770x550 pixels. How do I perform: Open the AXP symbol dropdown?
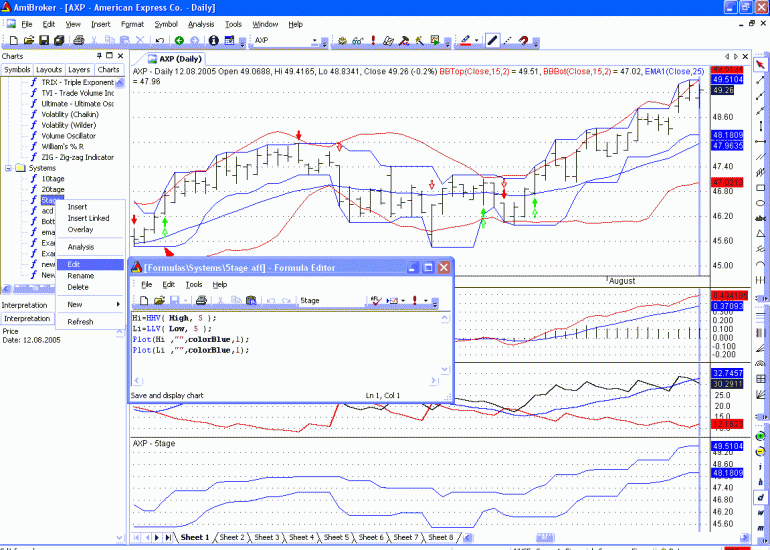315,41
